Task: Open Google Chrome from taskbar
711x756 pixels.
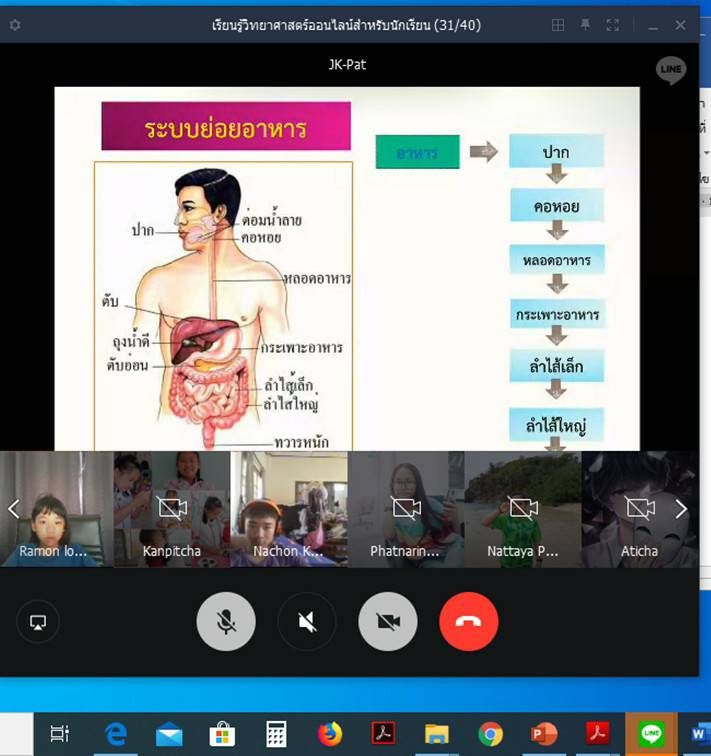Action: (490, 735)
